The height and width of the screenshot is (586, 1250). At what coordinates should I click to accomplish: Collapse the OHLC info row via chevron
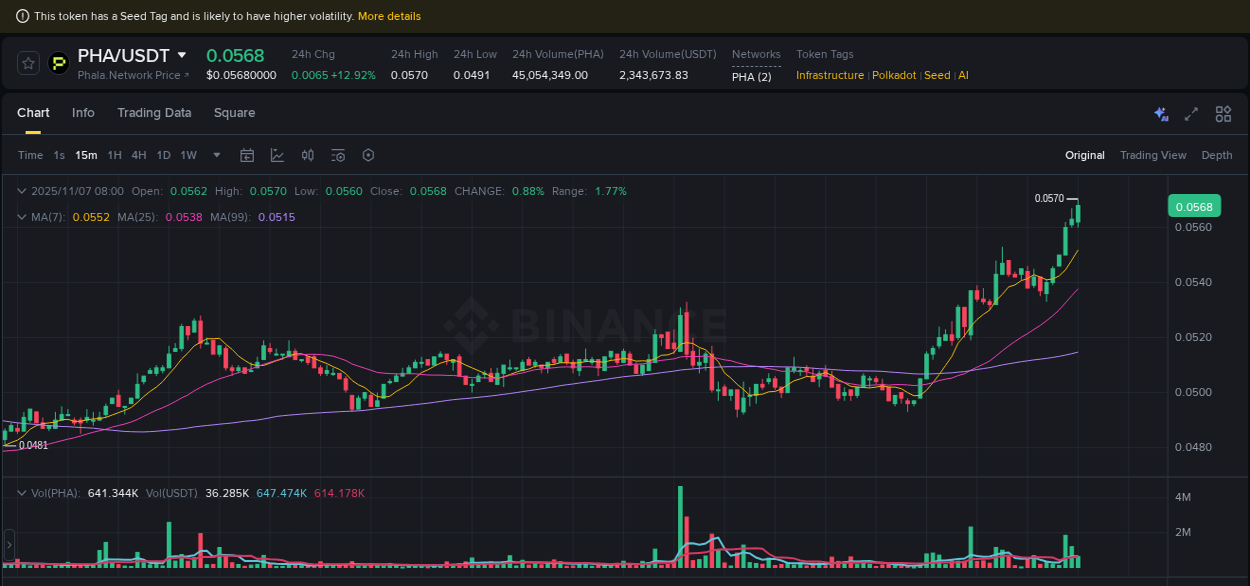(21, 190)
